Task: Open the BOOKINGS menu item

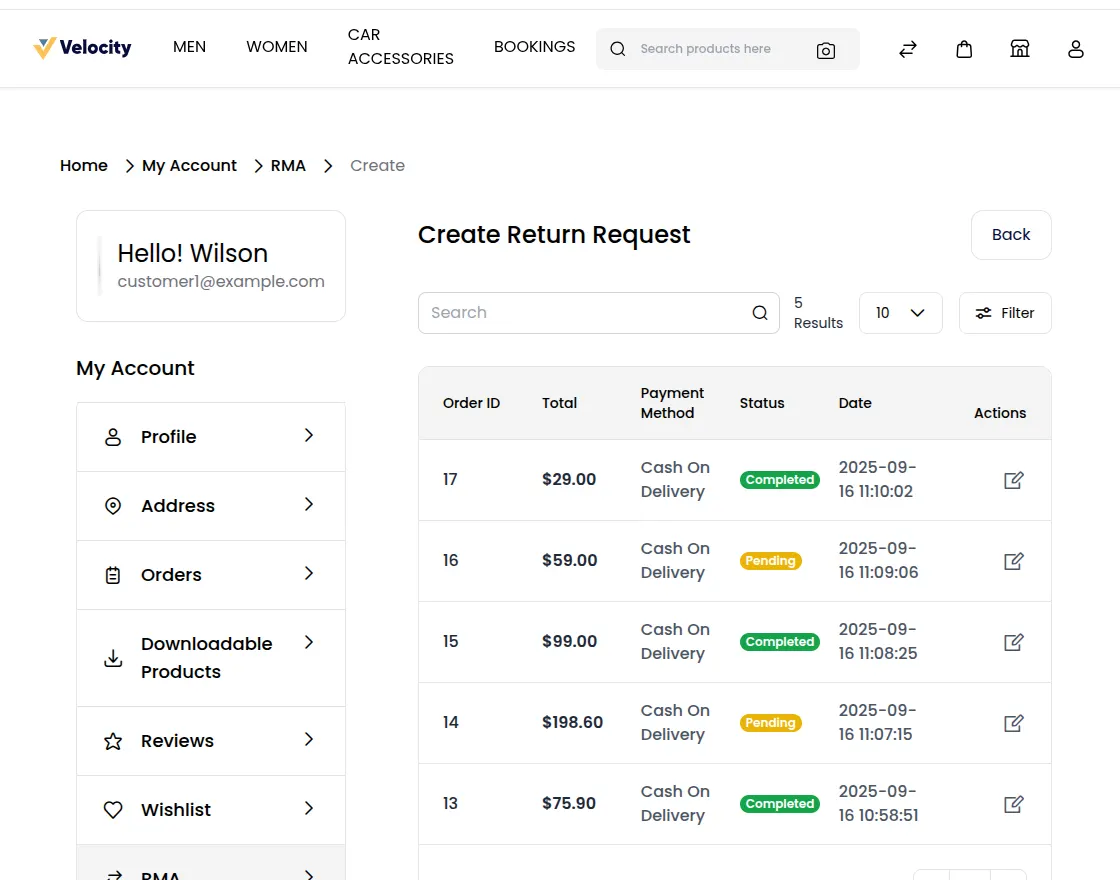Action: (534, 46)
